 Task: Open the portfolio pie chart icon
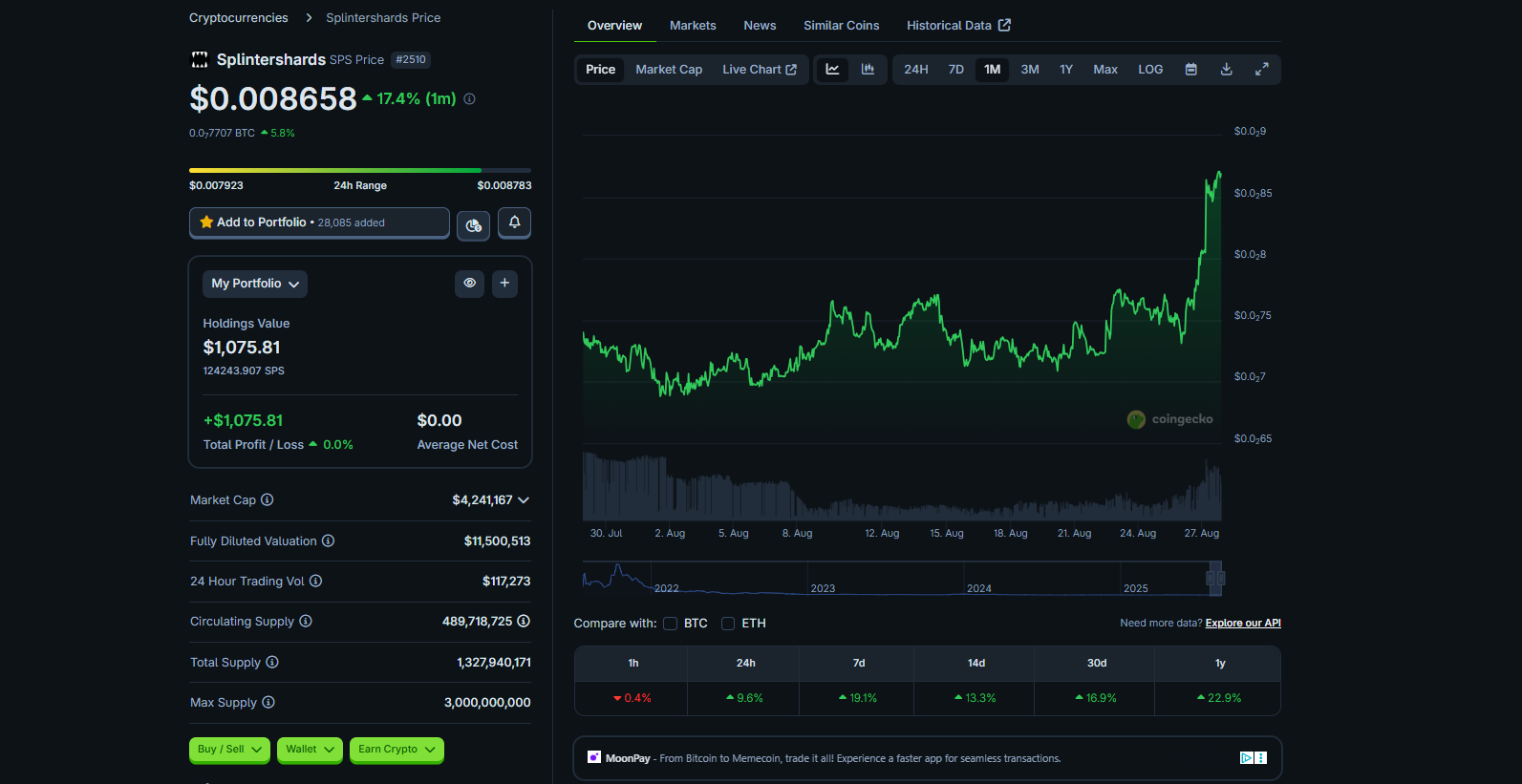(x=473, y=225)
